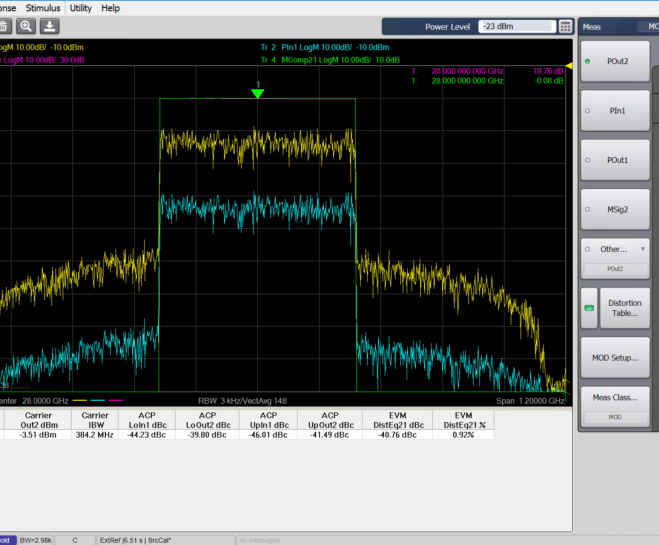
Task: Click the Carrier IBW value 384.2 MHz
Action: (95, 435)
